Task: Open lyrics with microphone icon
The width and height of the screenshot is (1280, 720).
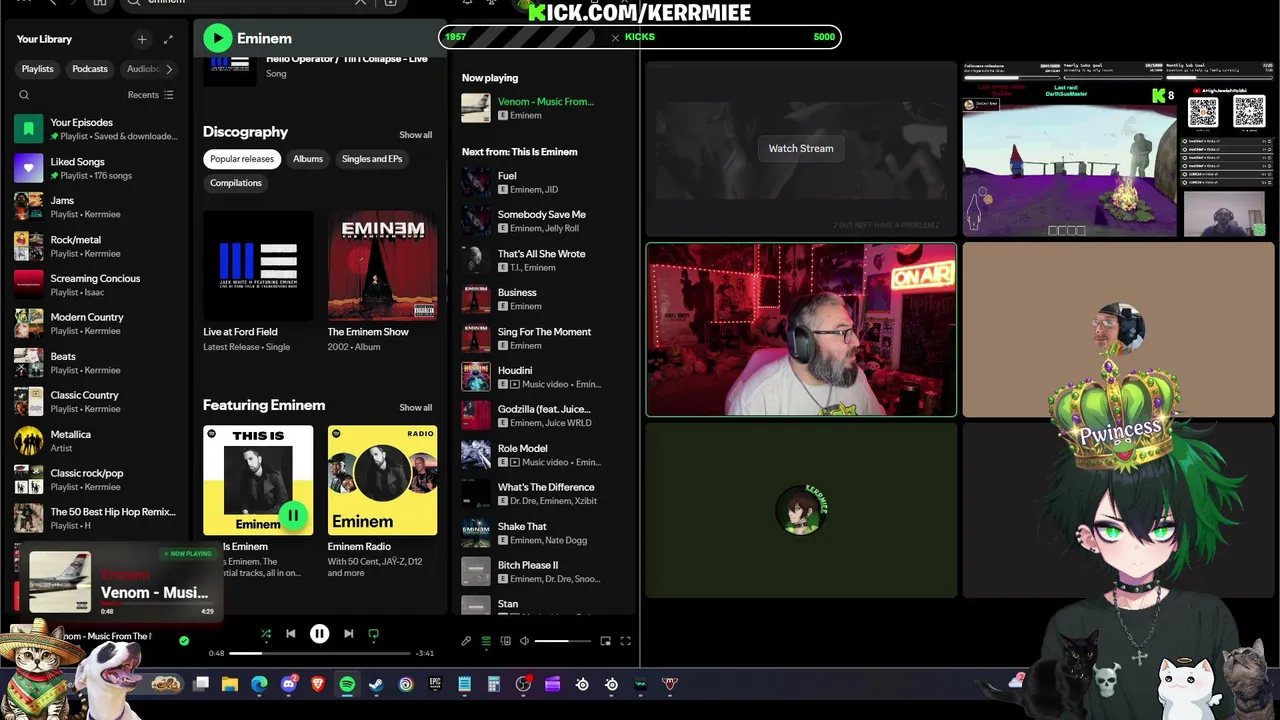Action: click(x=466, y=641)
